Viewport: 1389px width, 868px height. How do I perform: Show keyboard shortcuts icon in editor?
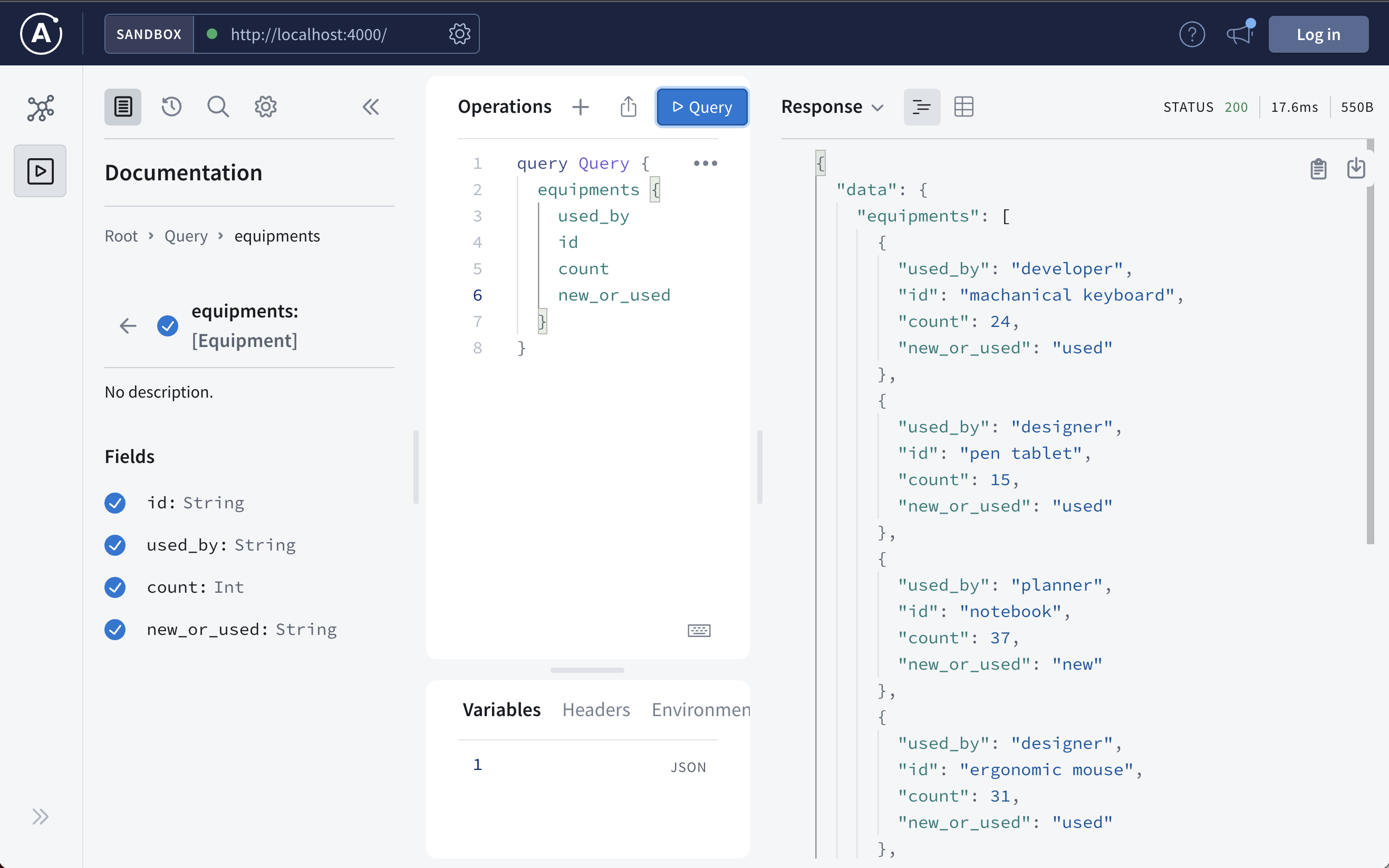[x=699, y=630]
